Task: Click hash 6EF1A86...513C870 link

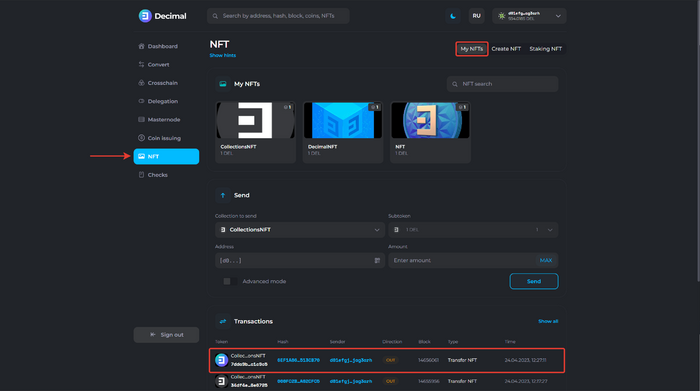Action: (x=298, y=360)
